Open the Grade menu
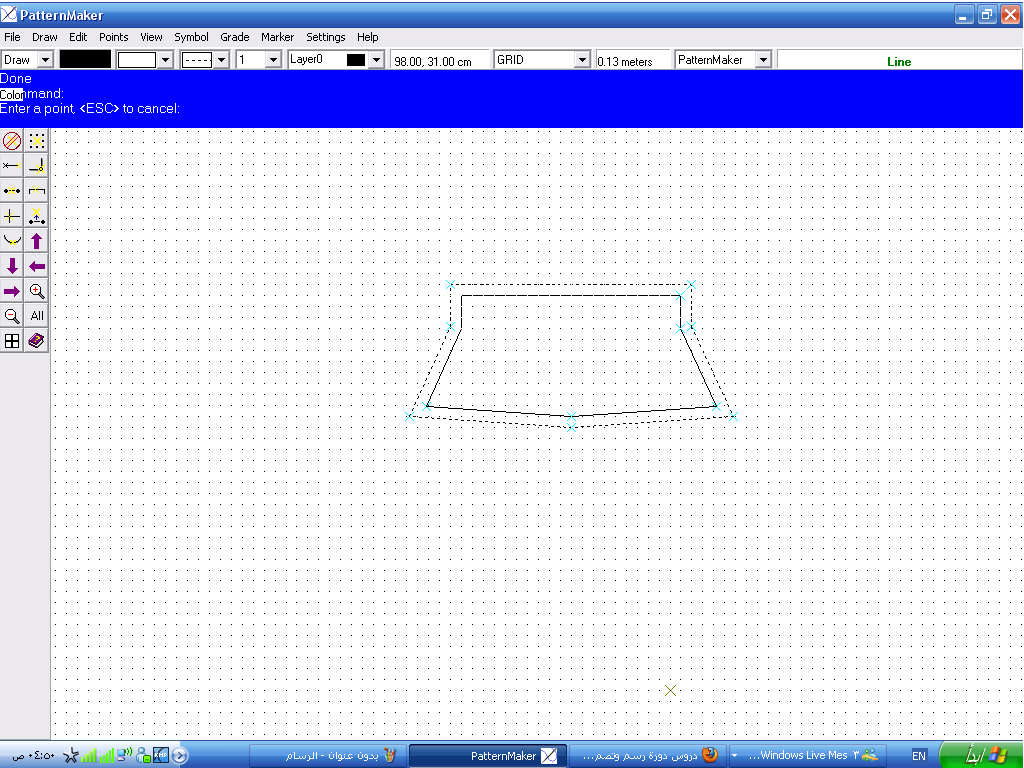This screenshot has height=768, width=1024. (x=235, y=37)
